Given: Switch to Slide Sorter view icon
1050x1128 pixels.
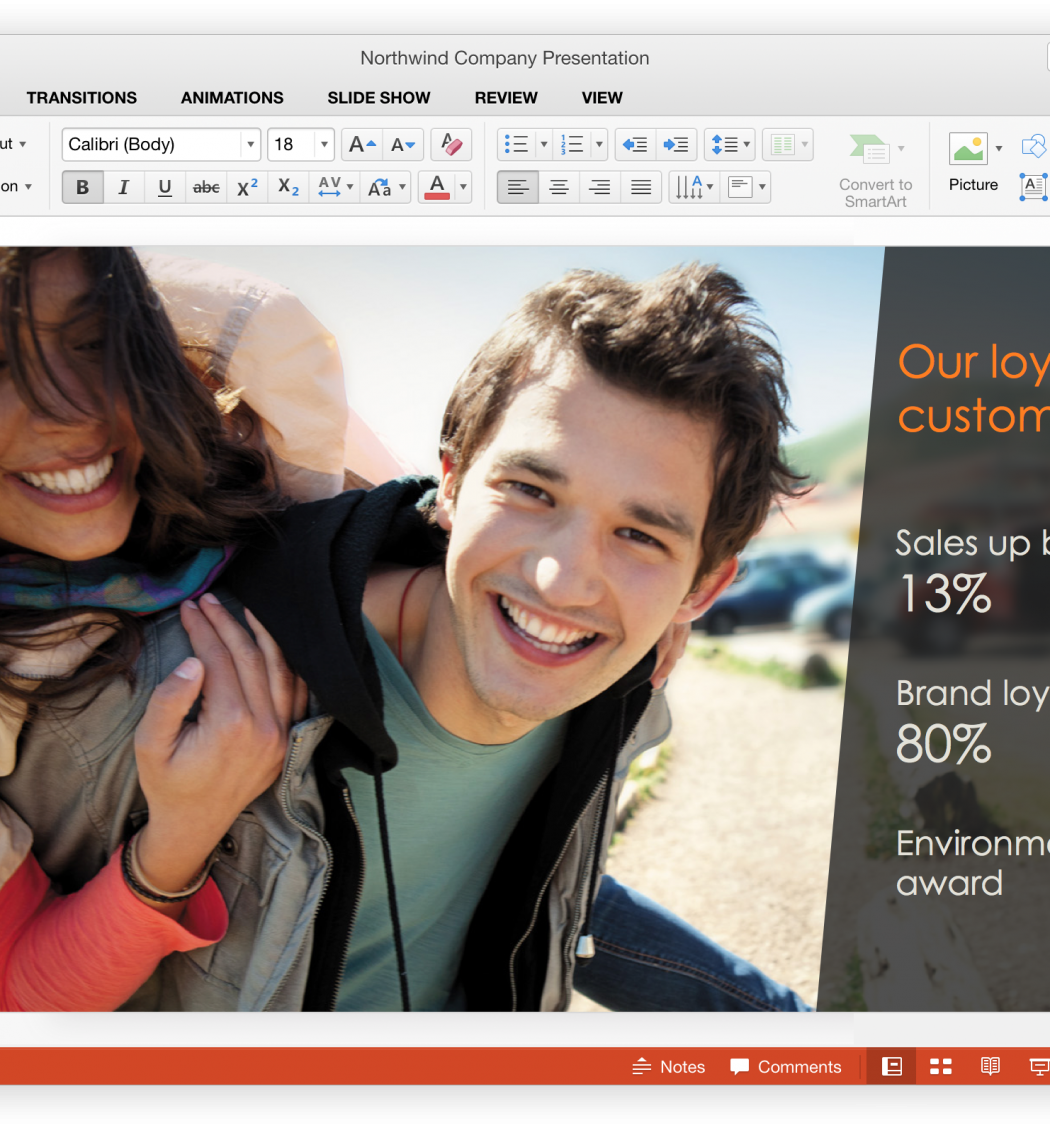Looking at the screenshot, I should (940, 1067).
